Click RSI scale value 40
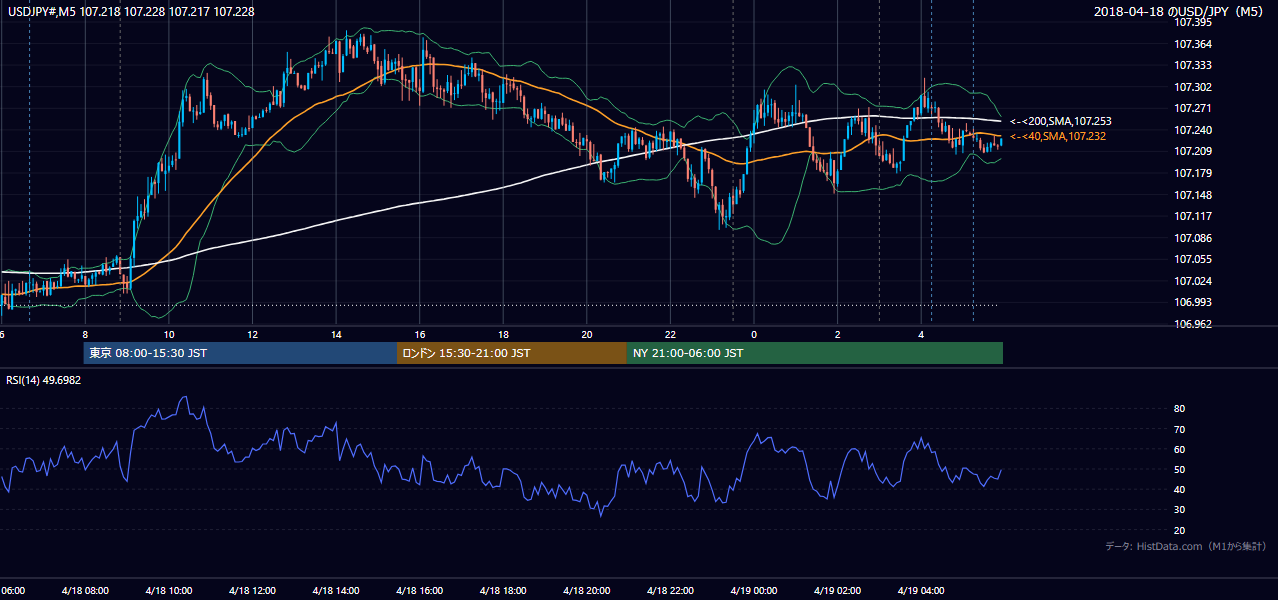 [1180, 490]
